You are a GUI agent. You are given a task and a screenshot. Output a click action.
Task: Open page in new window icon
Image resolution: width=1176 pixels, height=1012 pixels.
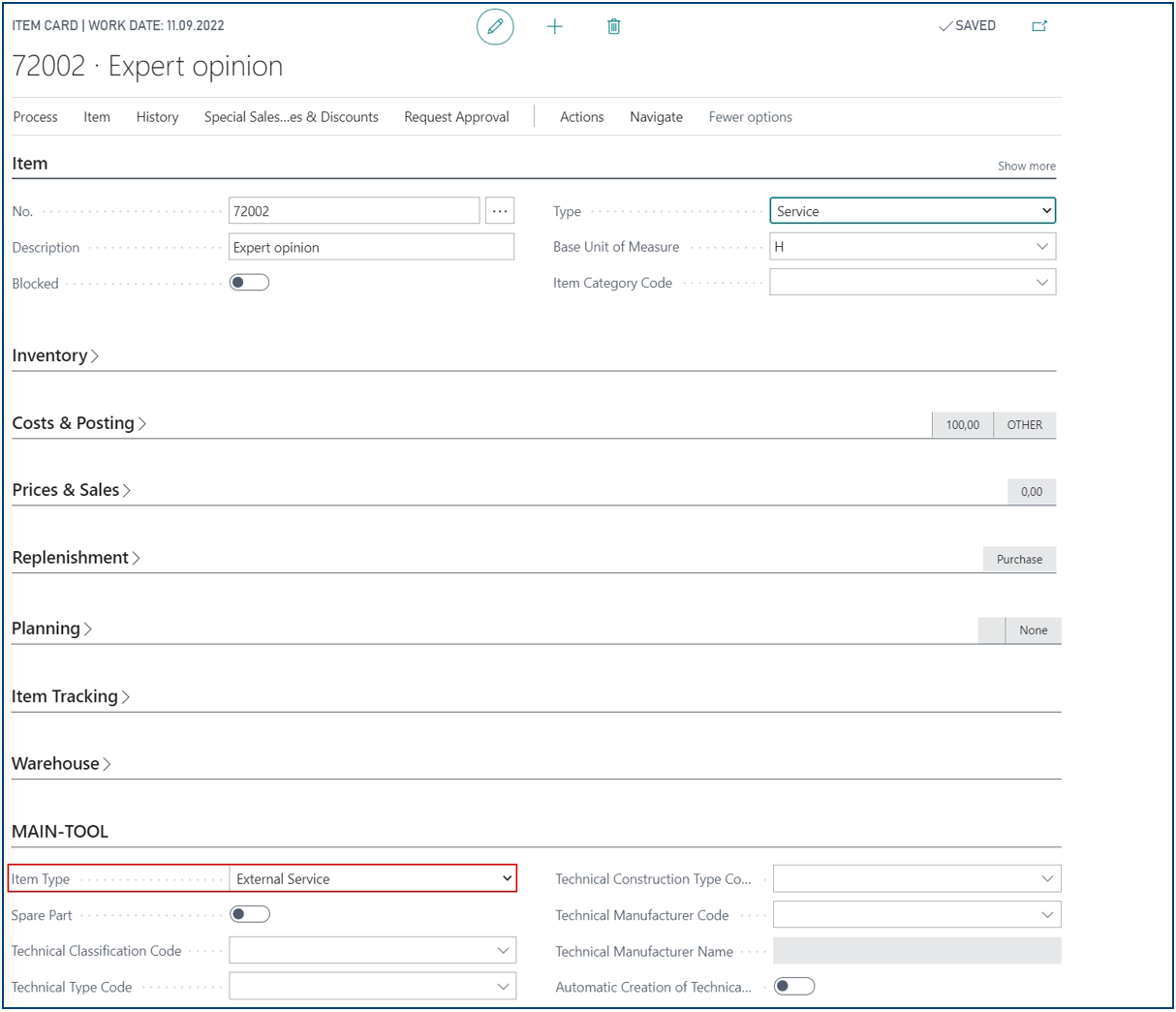pyautogui.click(x=1039, y=26)
